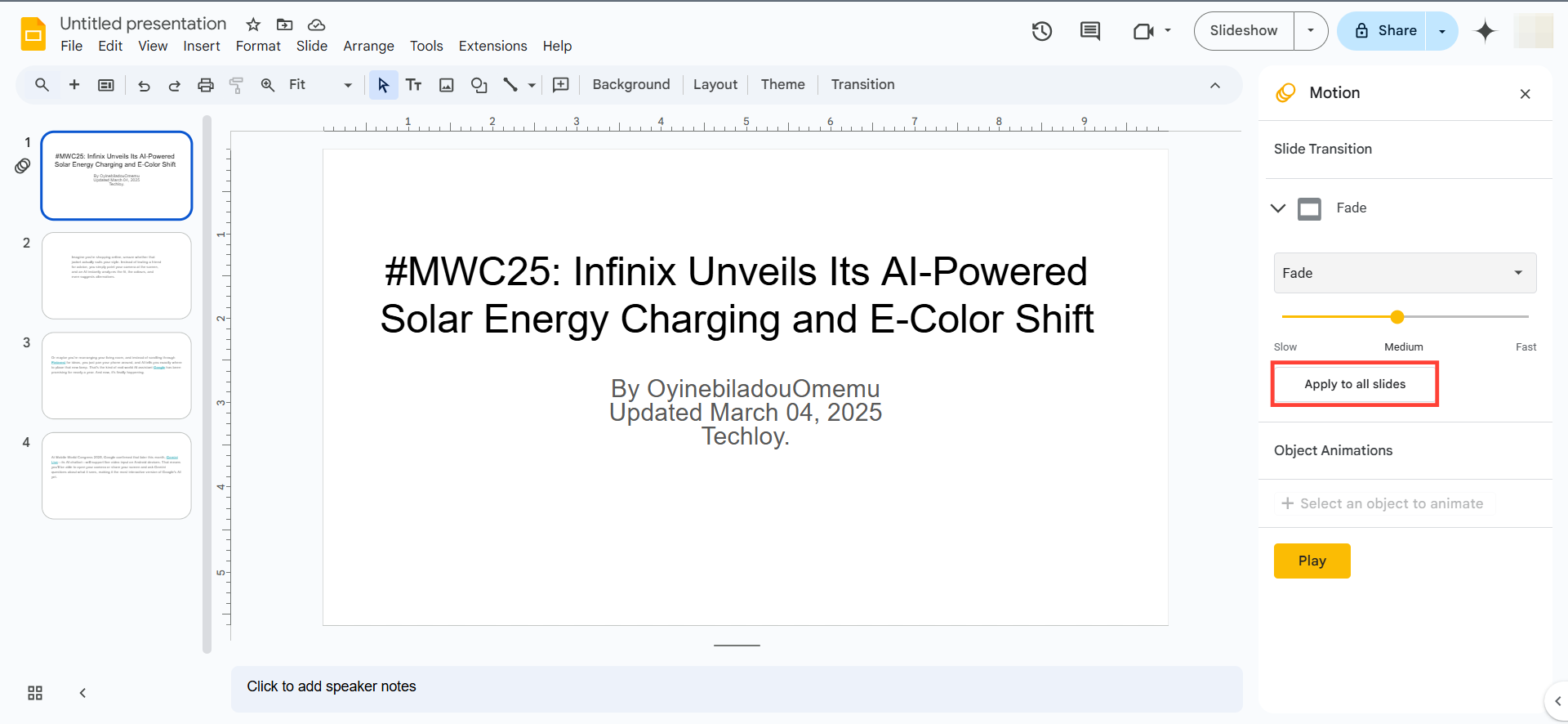
Task: Open the Theme panel
Action: (782, 84)
